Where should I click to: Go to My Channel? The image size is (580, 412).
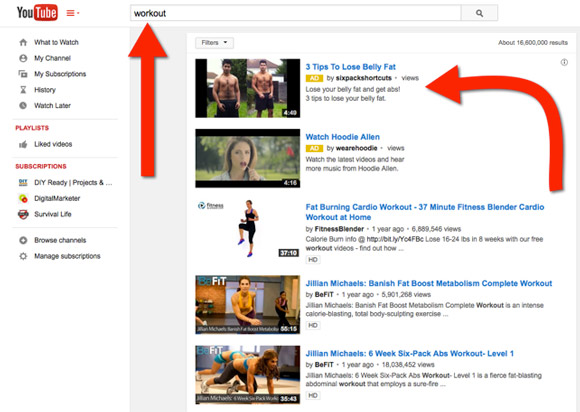coord(53,58)
